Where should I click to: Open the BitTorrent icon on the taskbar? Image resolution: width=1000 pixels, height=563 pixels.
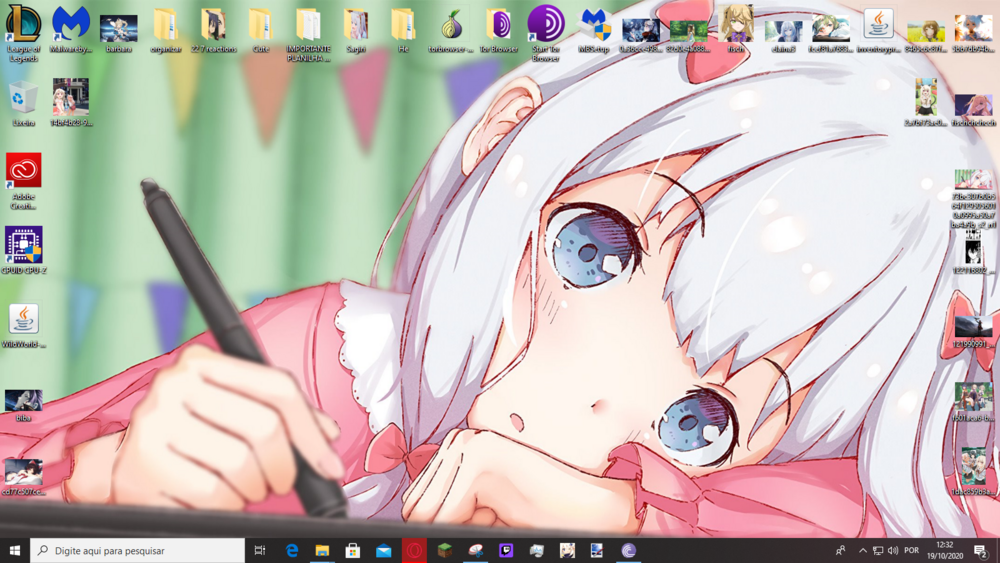pos(628,550)
